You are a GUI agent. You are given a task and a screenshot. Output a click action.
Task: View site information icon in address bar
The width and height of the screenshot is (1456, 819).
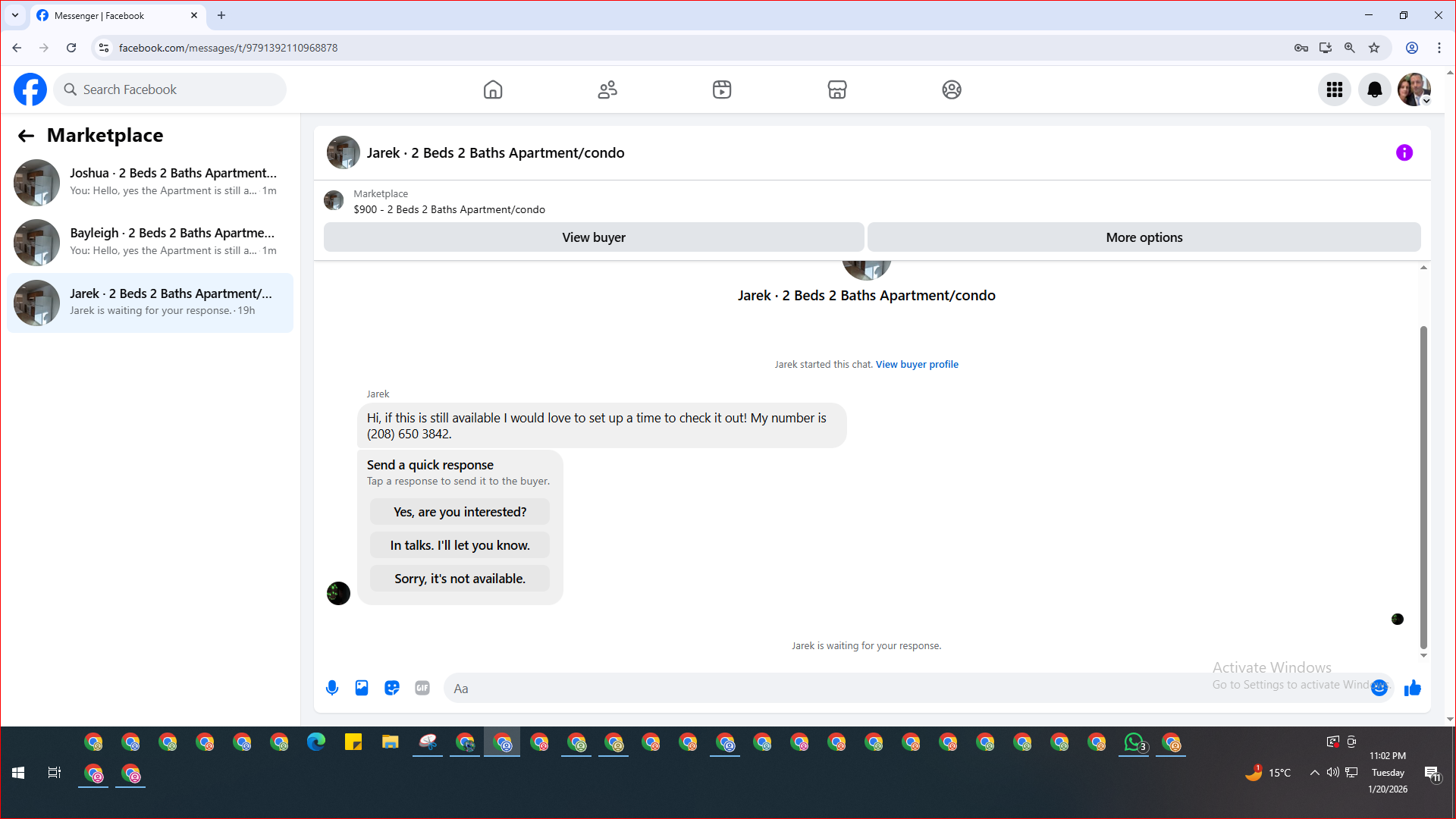pos(104,48)
